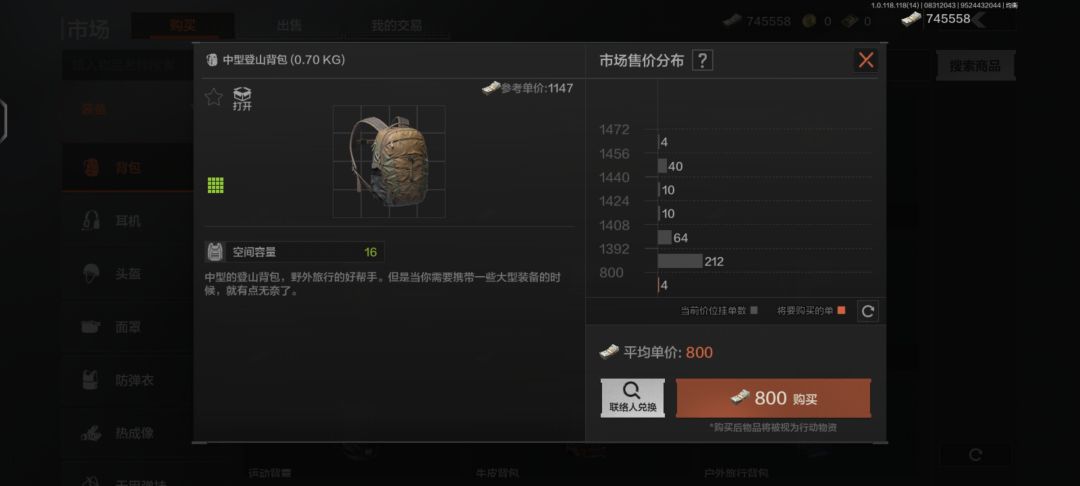The height and width of the screenshot is (486, 1080).
Task: Favorite the backpack with star icon
Action: coord(214,97)
